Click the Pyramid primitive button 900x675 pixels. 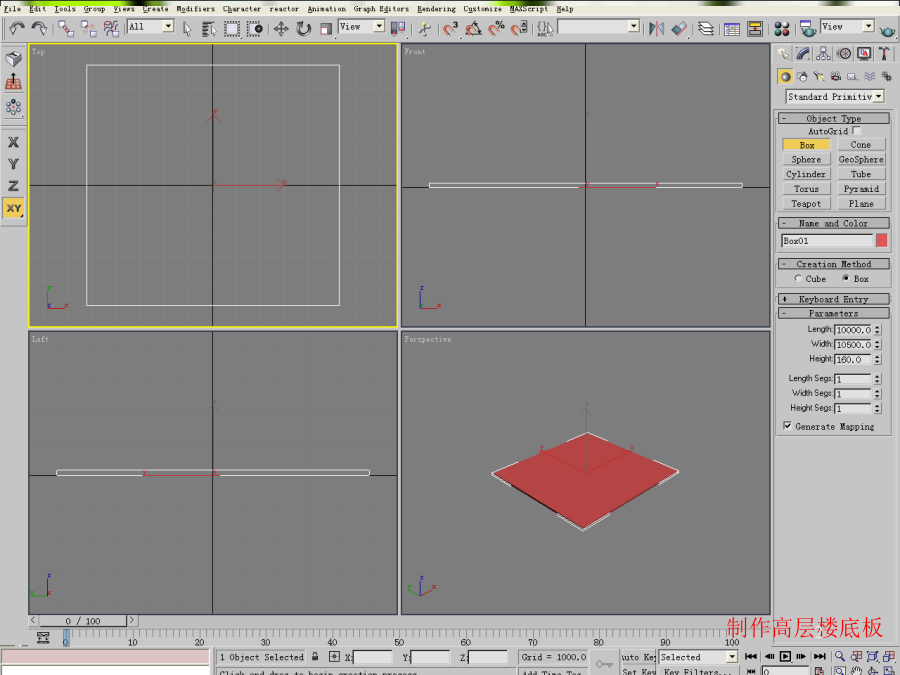point(861,189)
